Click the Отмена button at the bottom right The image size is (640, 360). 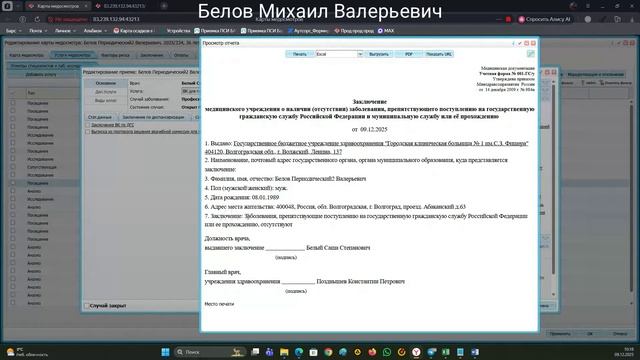pyautogui.click(x=620, y=333)
